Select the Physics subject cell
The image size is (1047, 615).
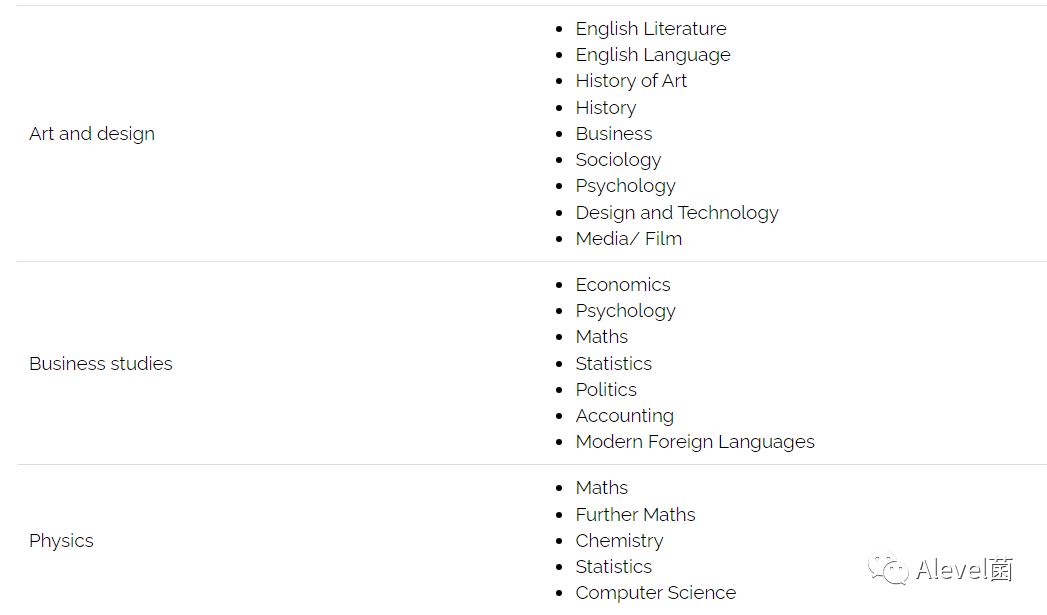[61, 540]
